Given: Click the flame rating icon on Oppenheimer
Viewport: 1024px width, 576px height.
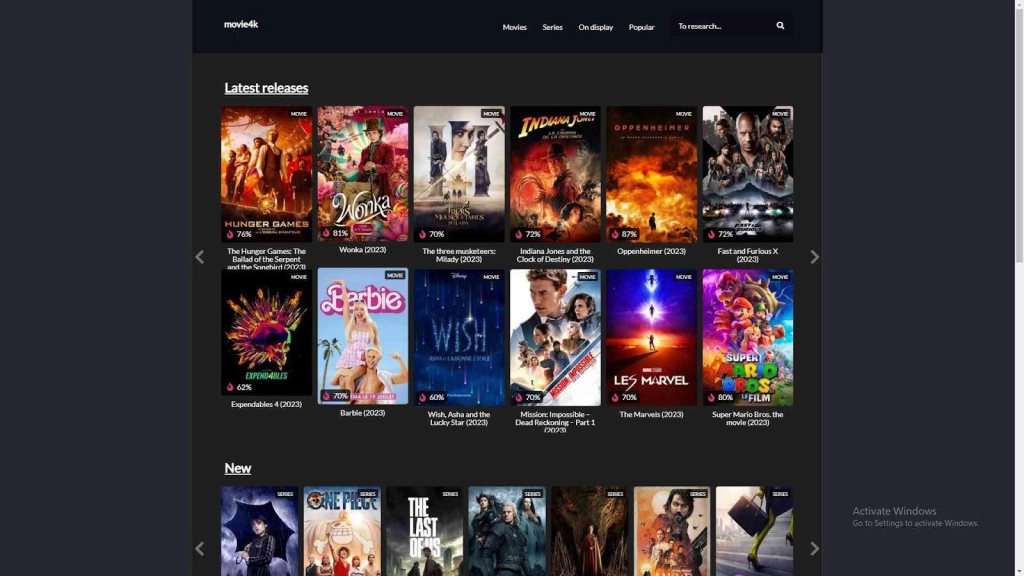Looking at the screenshot, I should click(615, 234).
